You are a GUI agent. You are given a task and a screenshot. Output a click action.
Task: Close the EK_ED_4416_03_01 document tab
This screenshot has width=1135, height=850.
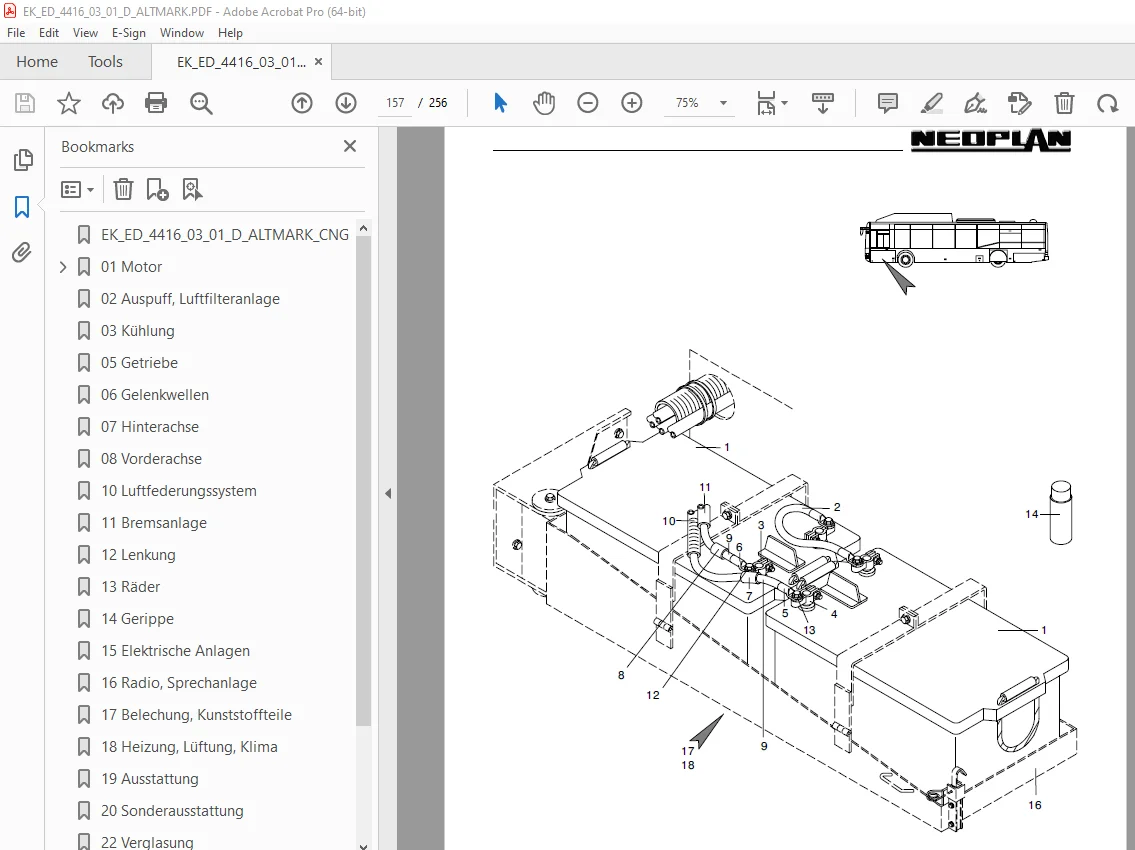point(318,62)
